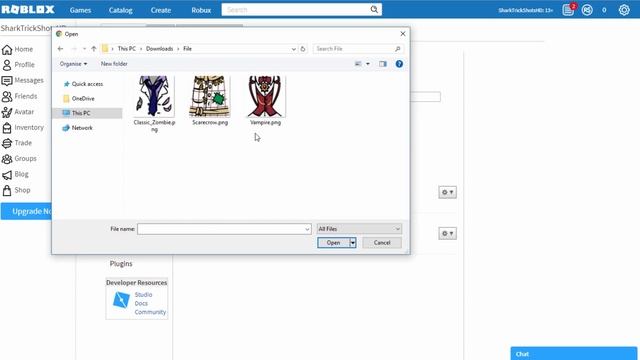
Task: Select the Scarecrow.png thumbnail
Action: point(210,96)
